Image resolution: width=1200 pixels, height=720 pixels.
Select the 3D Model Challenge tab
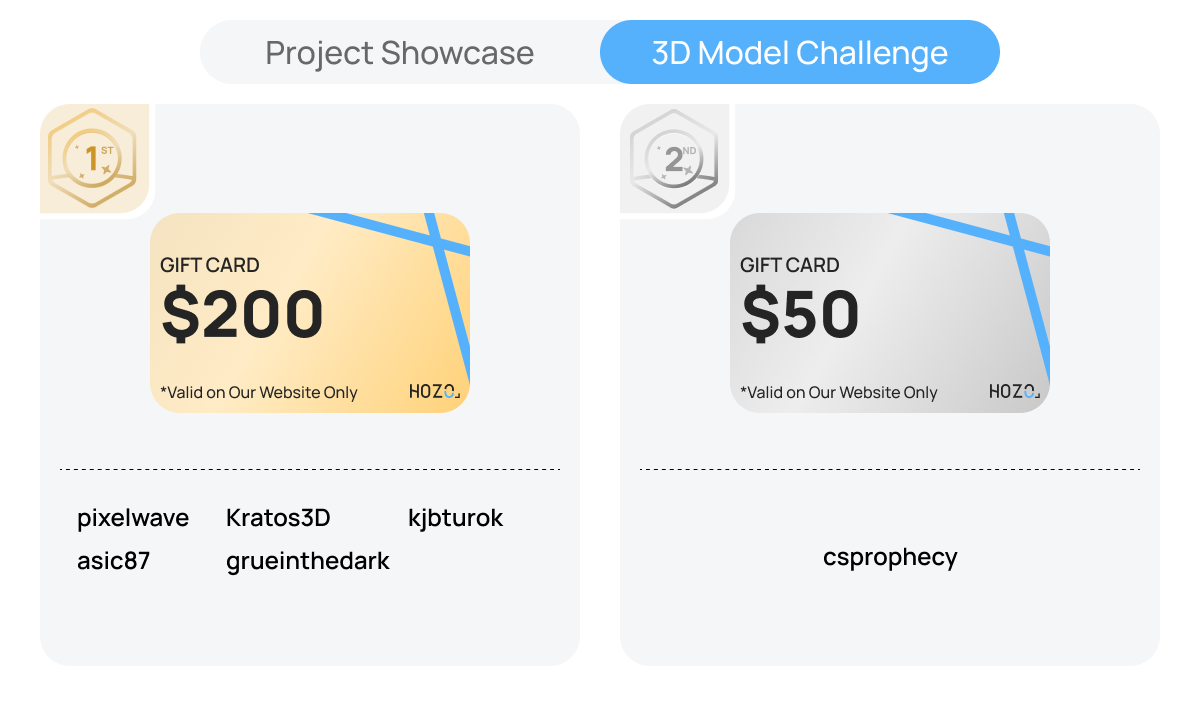tap(799, 53)
